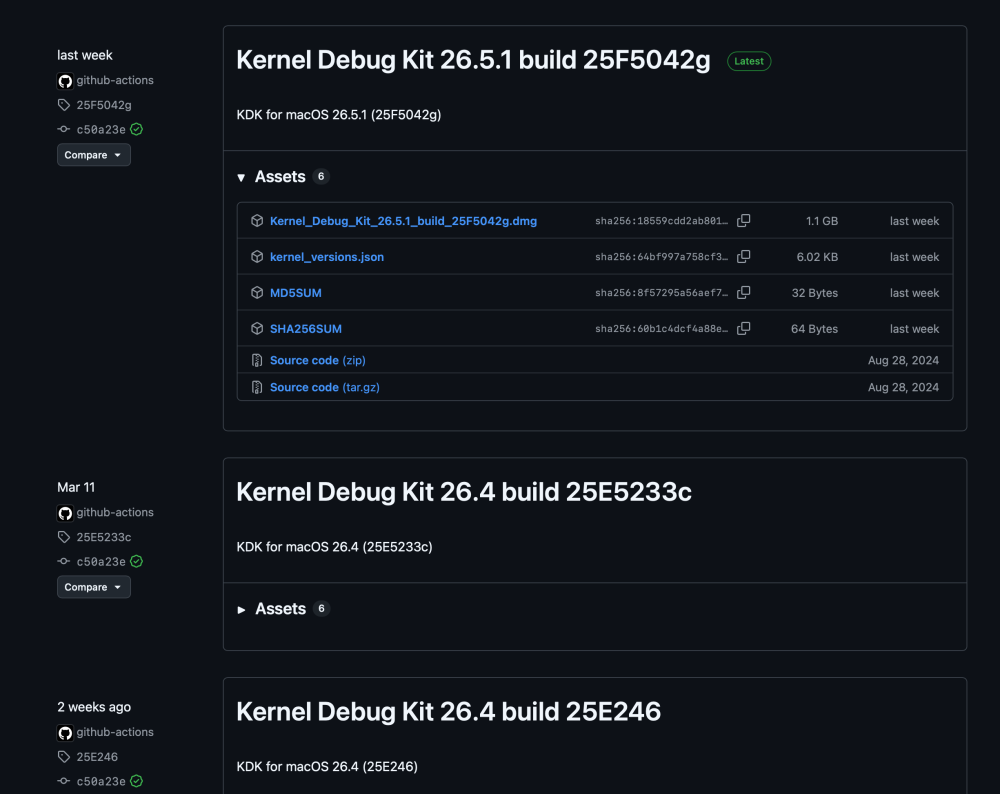Viewport: 1000px width, 794px height.
Task: Click tag icon next to 25F5042g
Action: (64, 105)
